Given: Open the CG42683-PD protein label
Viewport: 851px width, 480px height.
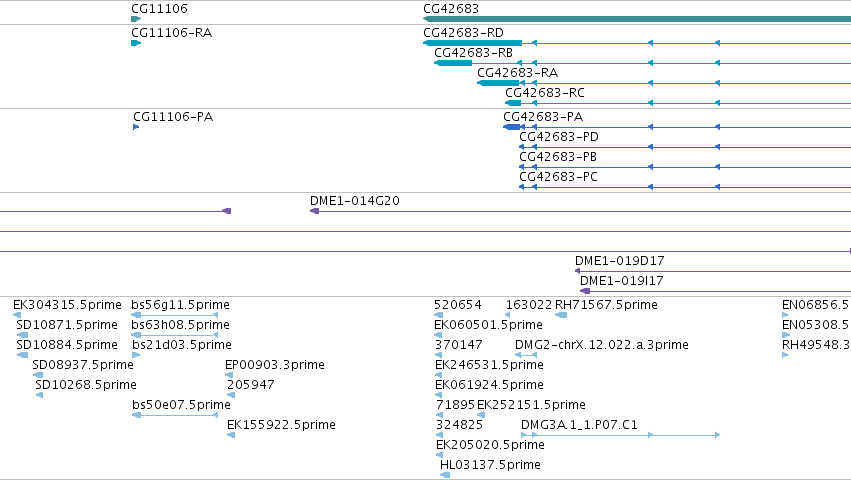Looking at the screenshot, I should [558, 137].
